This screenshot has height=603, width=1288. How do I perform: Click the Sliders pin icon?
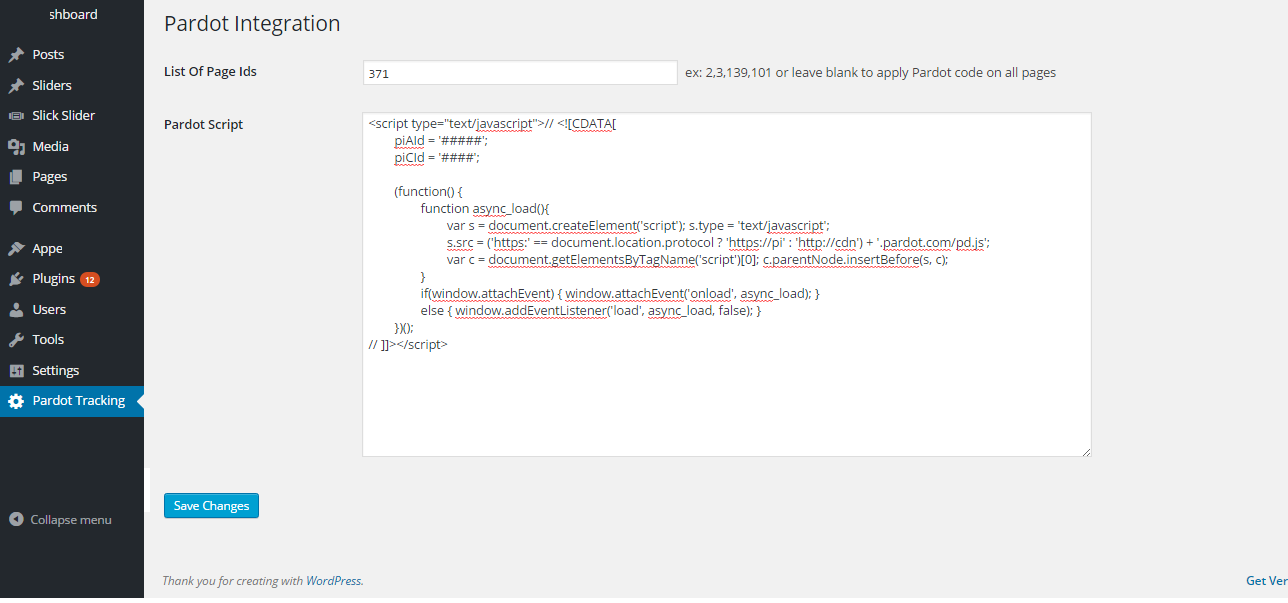pos(16,86)
